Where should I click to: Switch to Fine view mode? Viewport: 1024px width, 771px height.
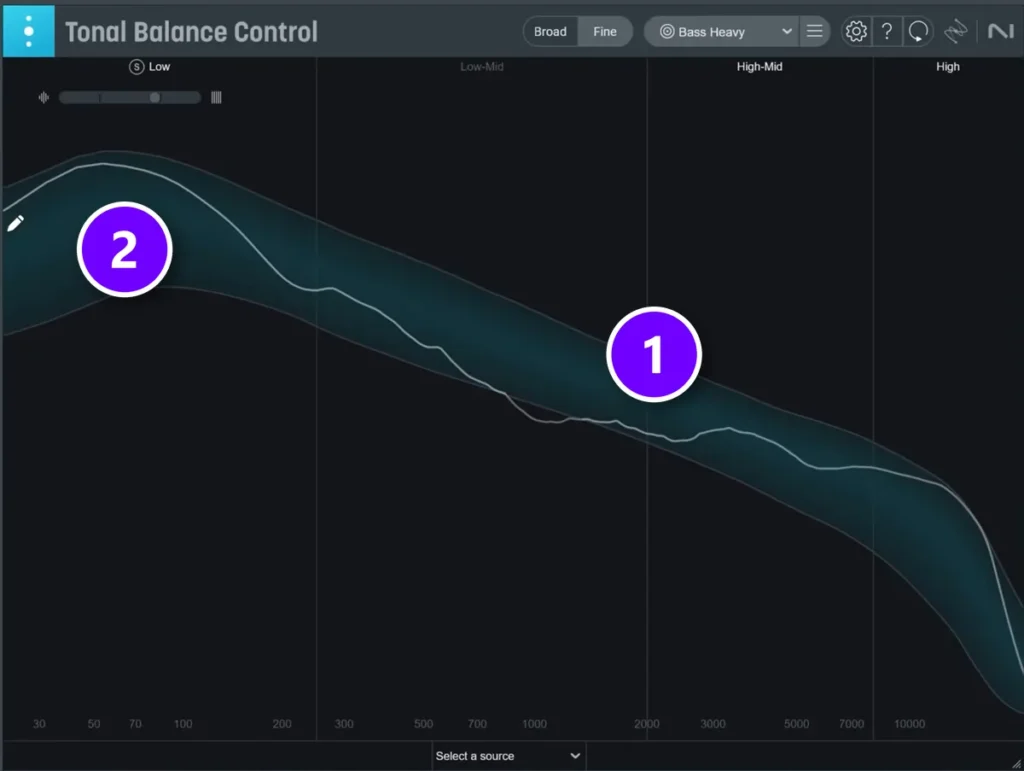point(605,31)
